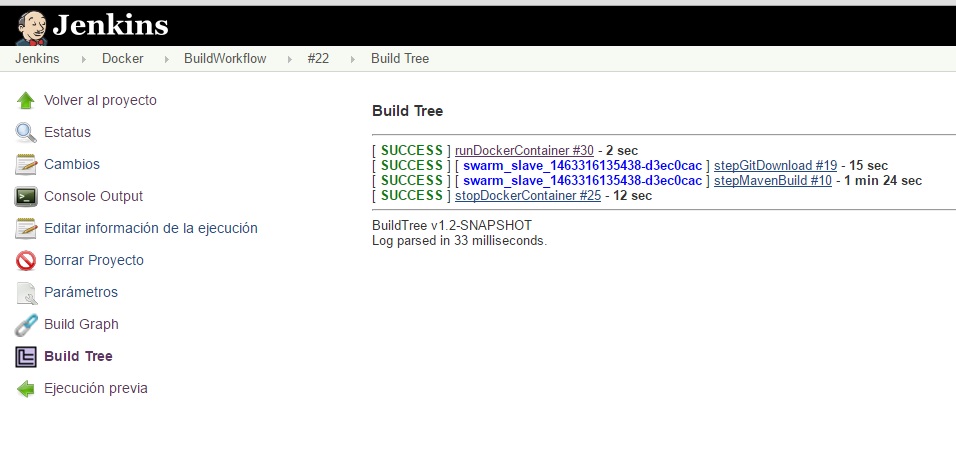This screenshot has height=457, width=956.
Task: Open the Volver al proyecto link
Action: (100, 100)
